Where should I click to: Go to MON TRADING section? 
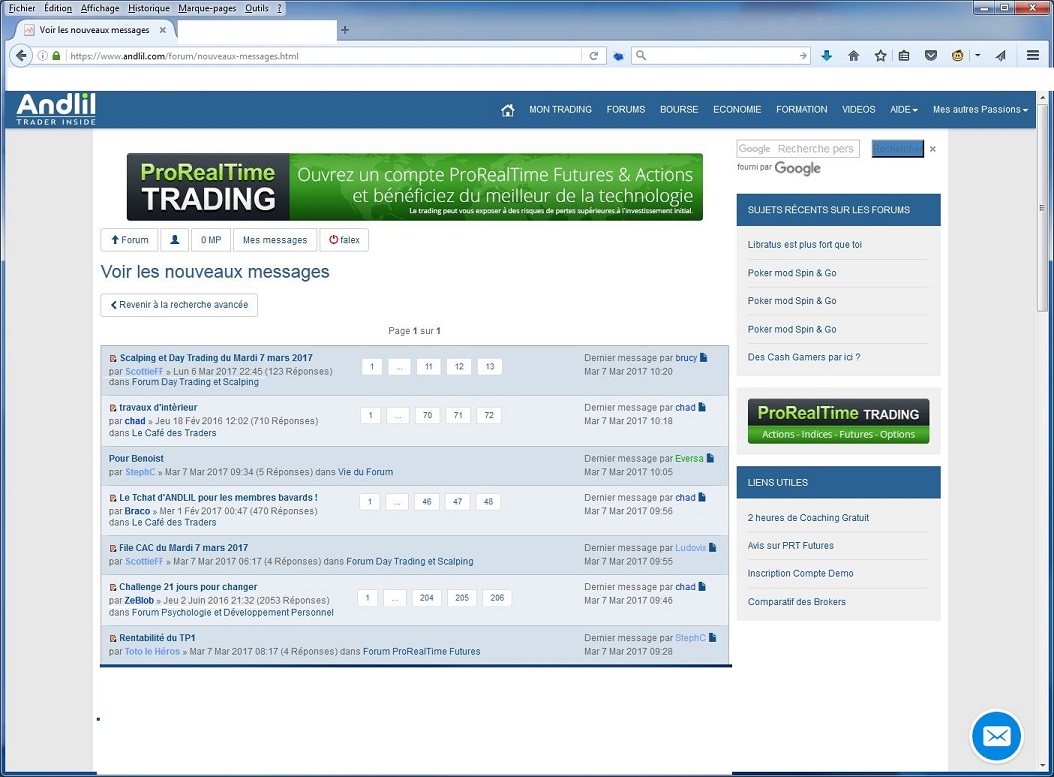[560, 110]
